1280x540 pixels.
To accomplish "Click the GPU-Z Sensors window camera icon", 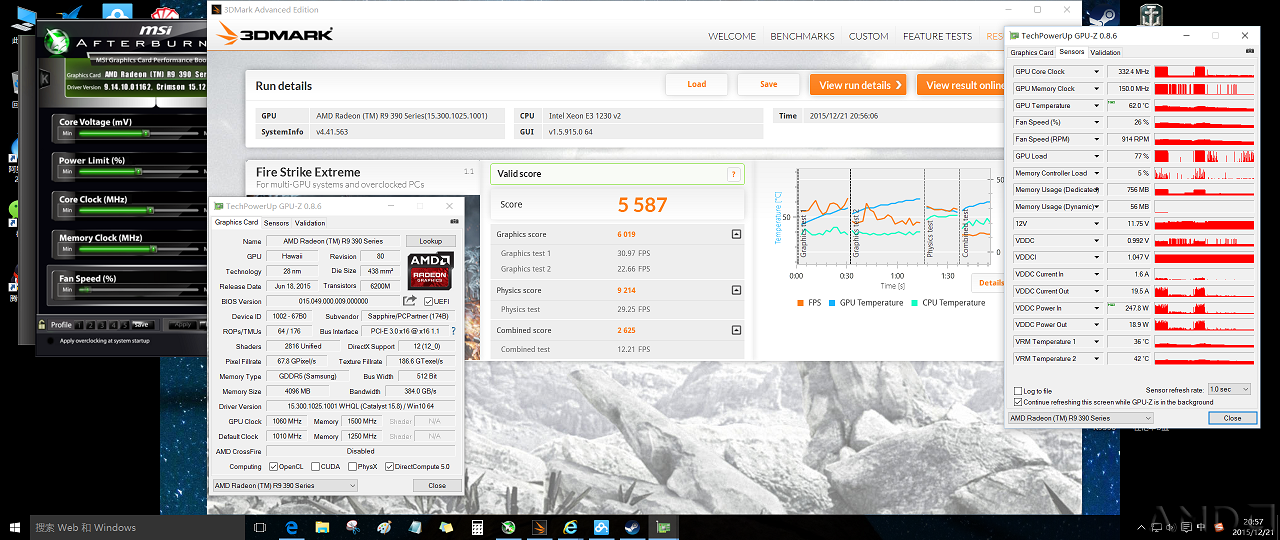I will tap(1248, 51).
